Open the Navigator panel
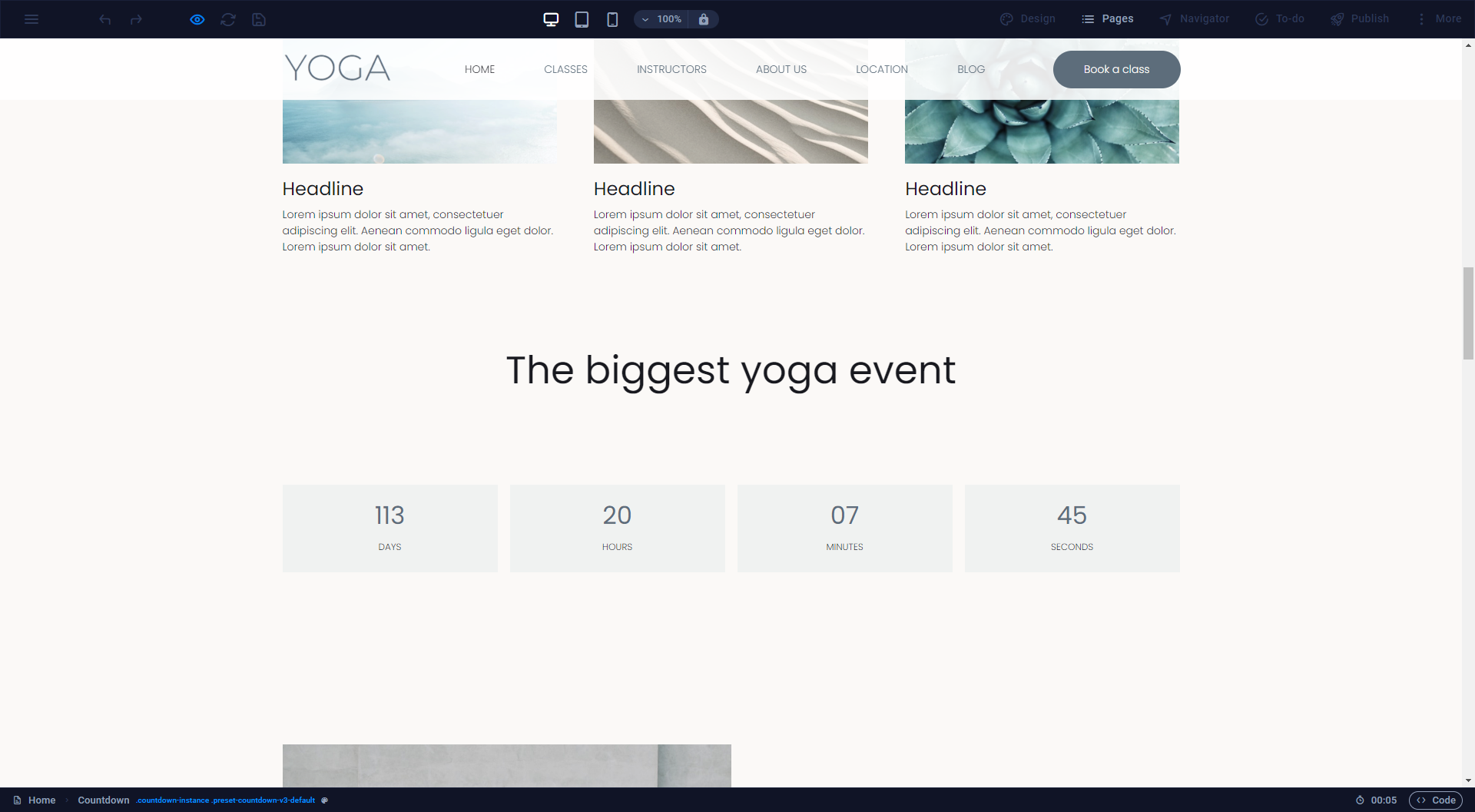The image size is (1475, 812). [1195, 19]
